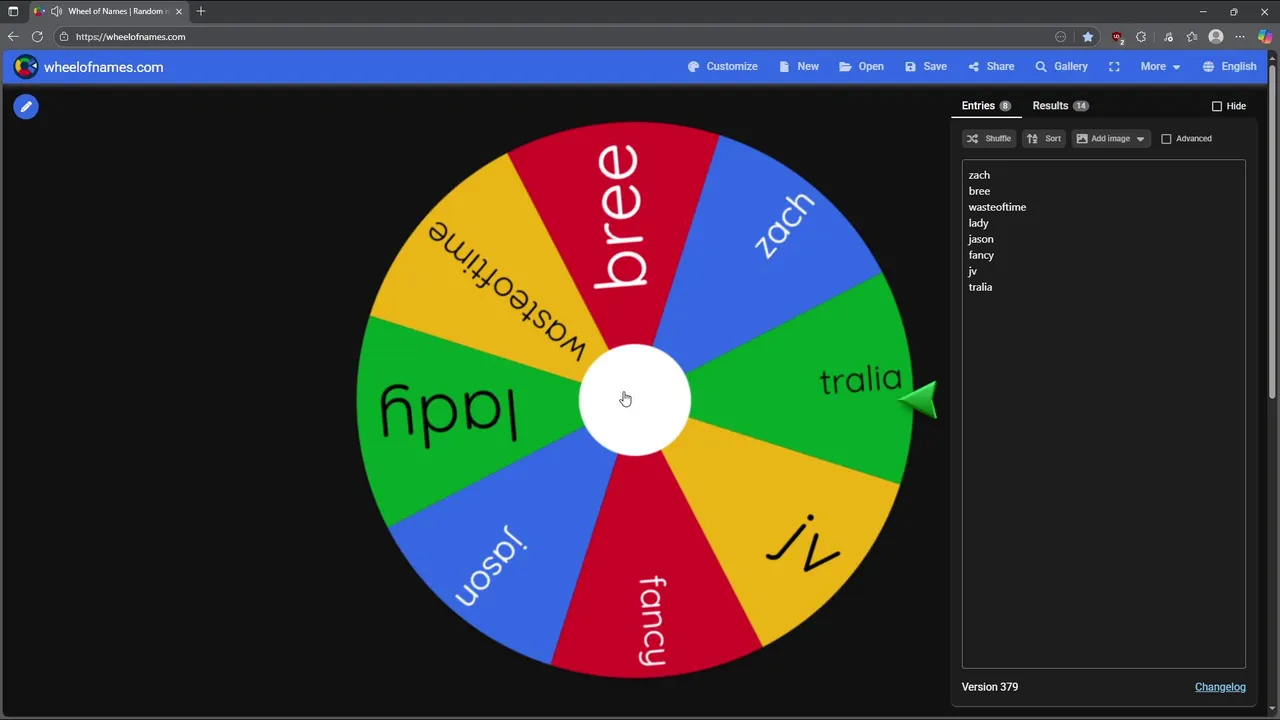Open the browser profile avatar
The image size is (1280, 720).
[1216, 37]
